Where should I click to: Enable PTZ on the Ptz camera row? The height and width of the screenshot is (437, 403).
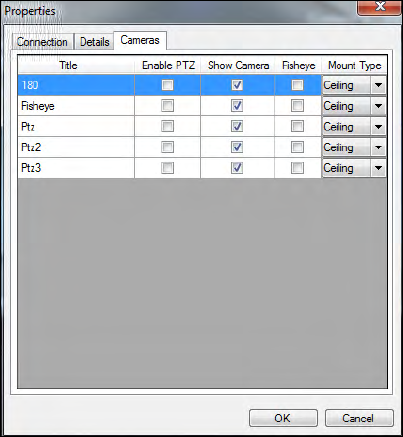167,126
